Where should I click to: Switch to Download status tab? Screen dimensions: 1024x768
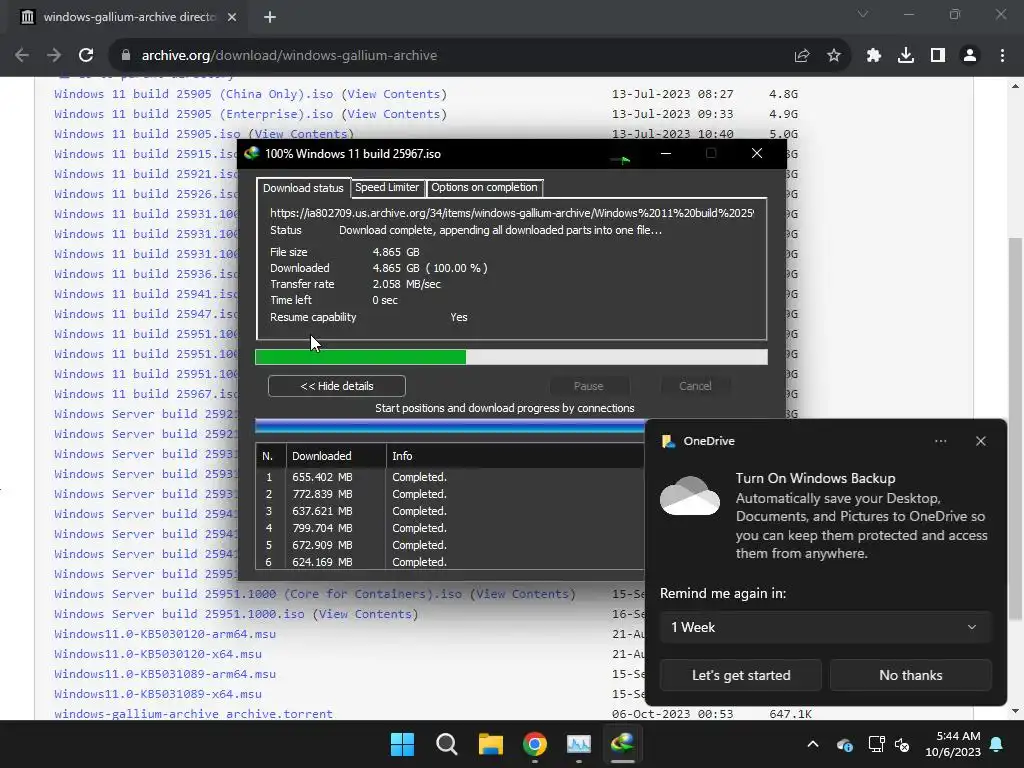[x=303, y=188]
